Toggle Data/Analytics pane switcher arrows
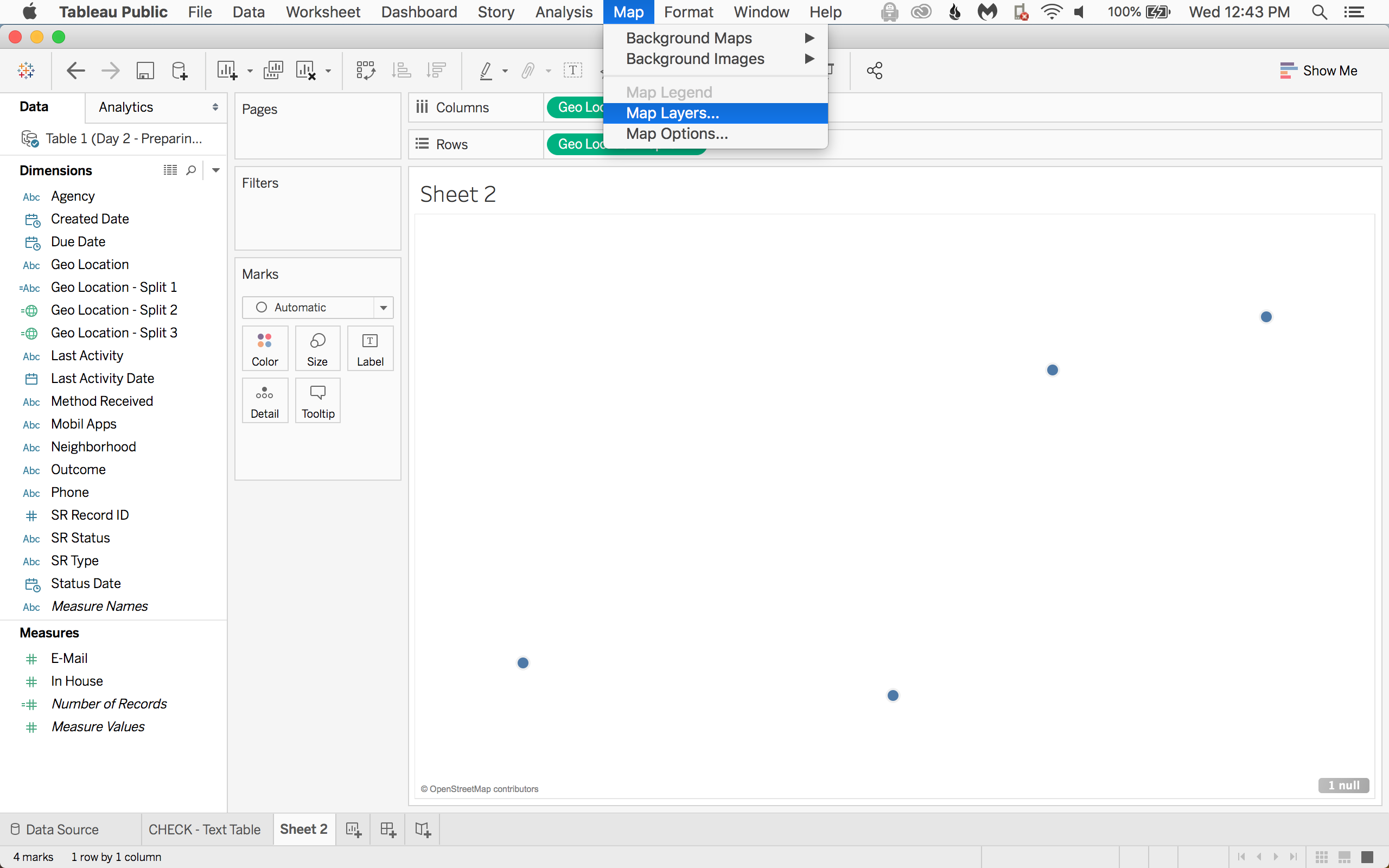 pyautogui.click(x=215, y=107)
